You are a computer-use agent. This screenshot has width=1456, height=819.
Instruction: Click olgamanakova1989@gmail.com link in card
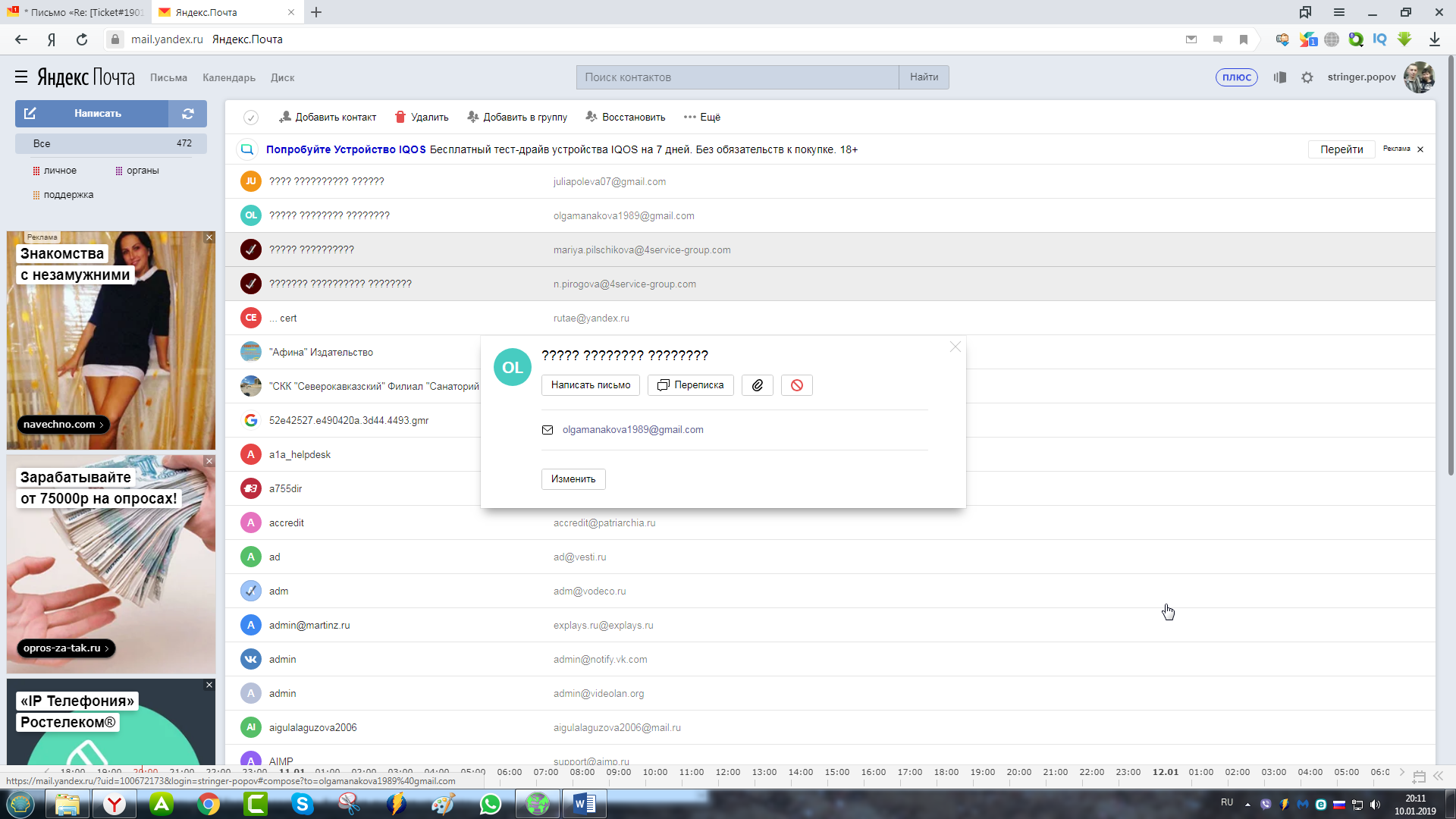pos(633,430)
